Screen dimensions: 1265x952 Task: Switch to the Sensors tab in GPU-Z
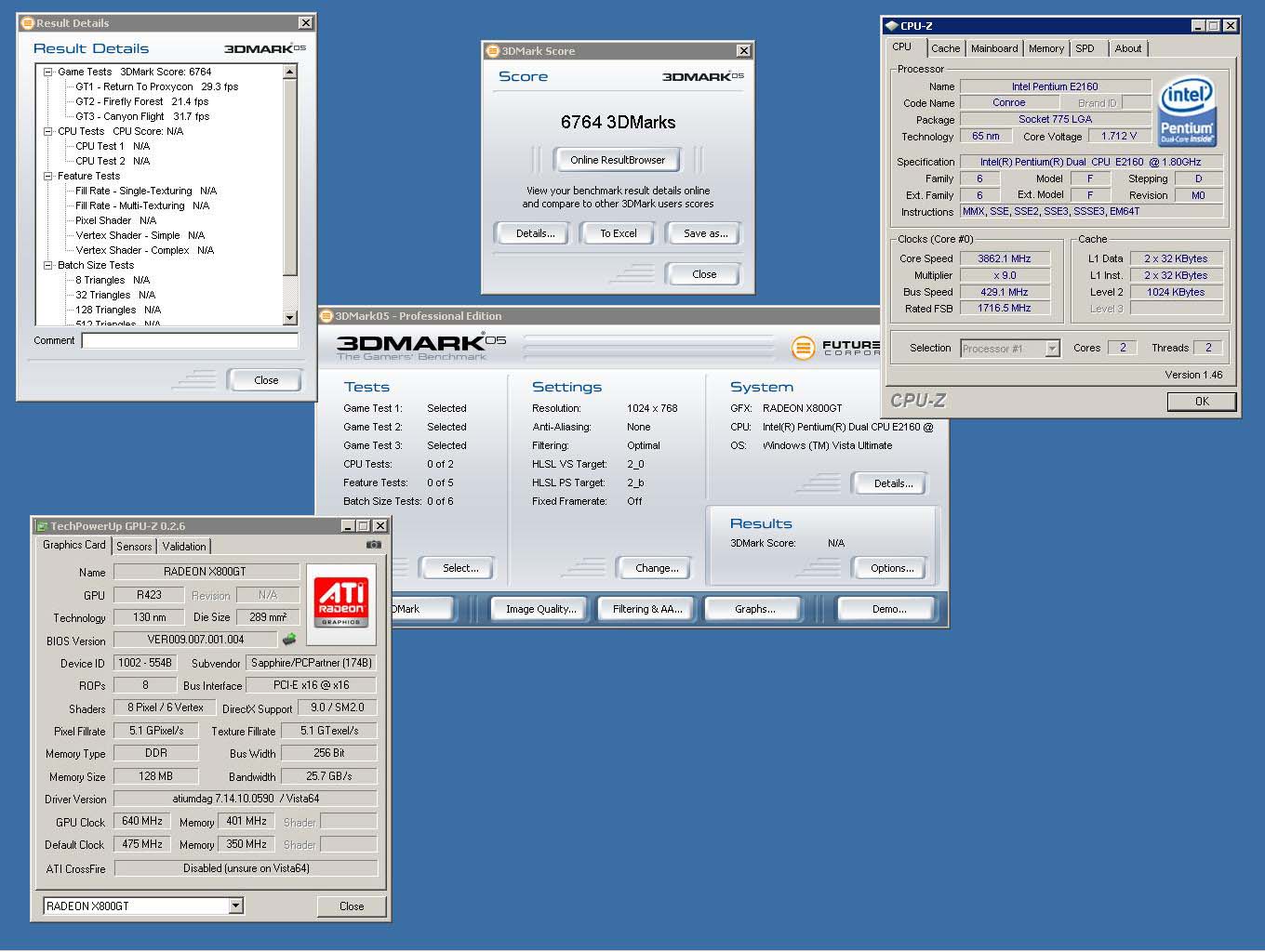[134, 547]
